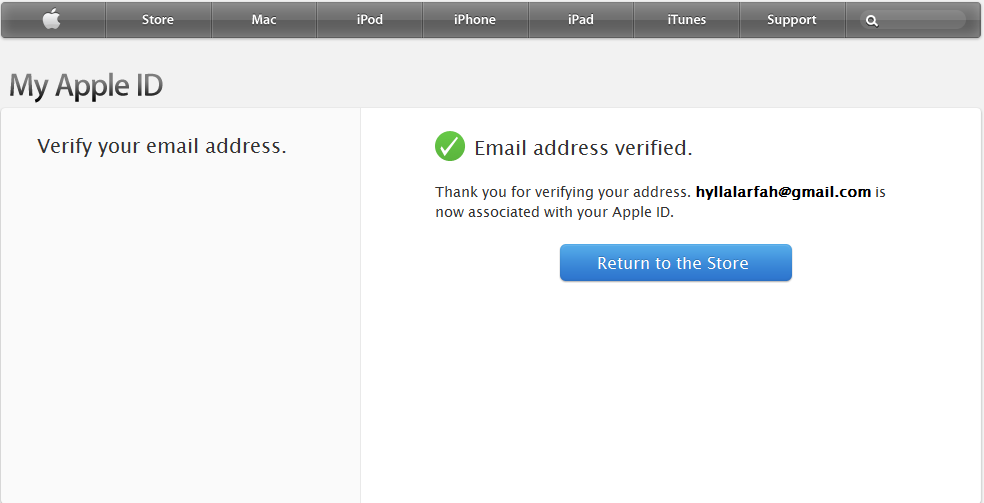
Task: Click the Apple logo home icon
Action: pyautogui.click(x=52, y=19)
